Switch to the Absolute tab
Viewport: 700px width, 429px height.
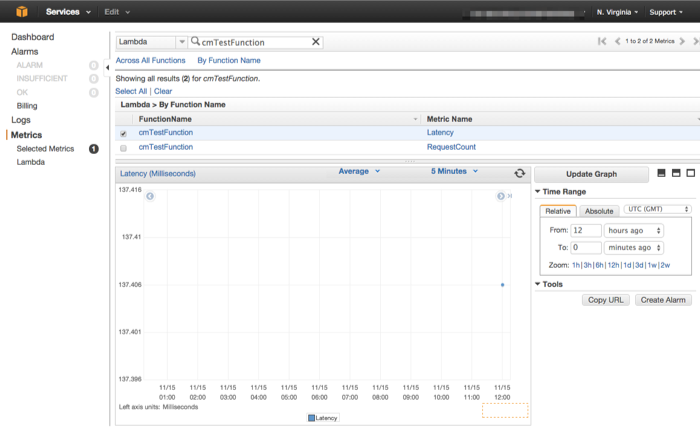(x=599, y=211)
